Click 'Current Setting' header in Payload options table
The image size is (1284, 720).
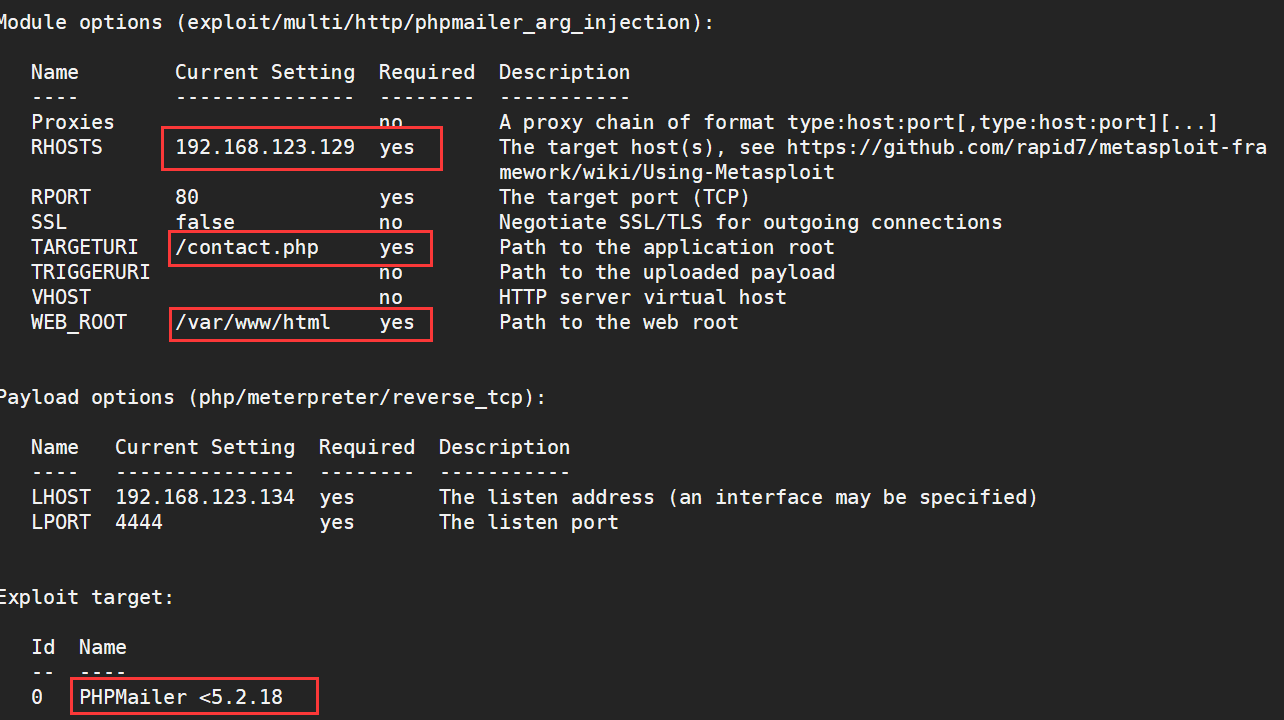[205, 447]
